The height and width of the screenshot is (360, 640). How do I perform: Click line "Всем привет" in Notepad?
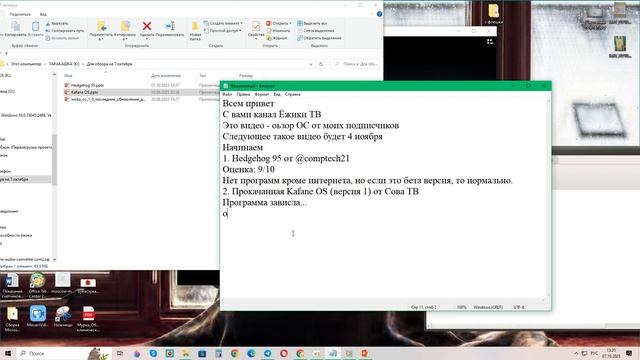[x=248, y=103]
